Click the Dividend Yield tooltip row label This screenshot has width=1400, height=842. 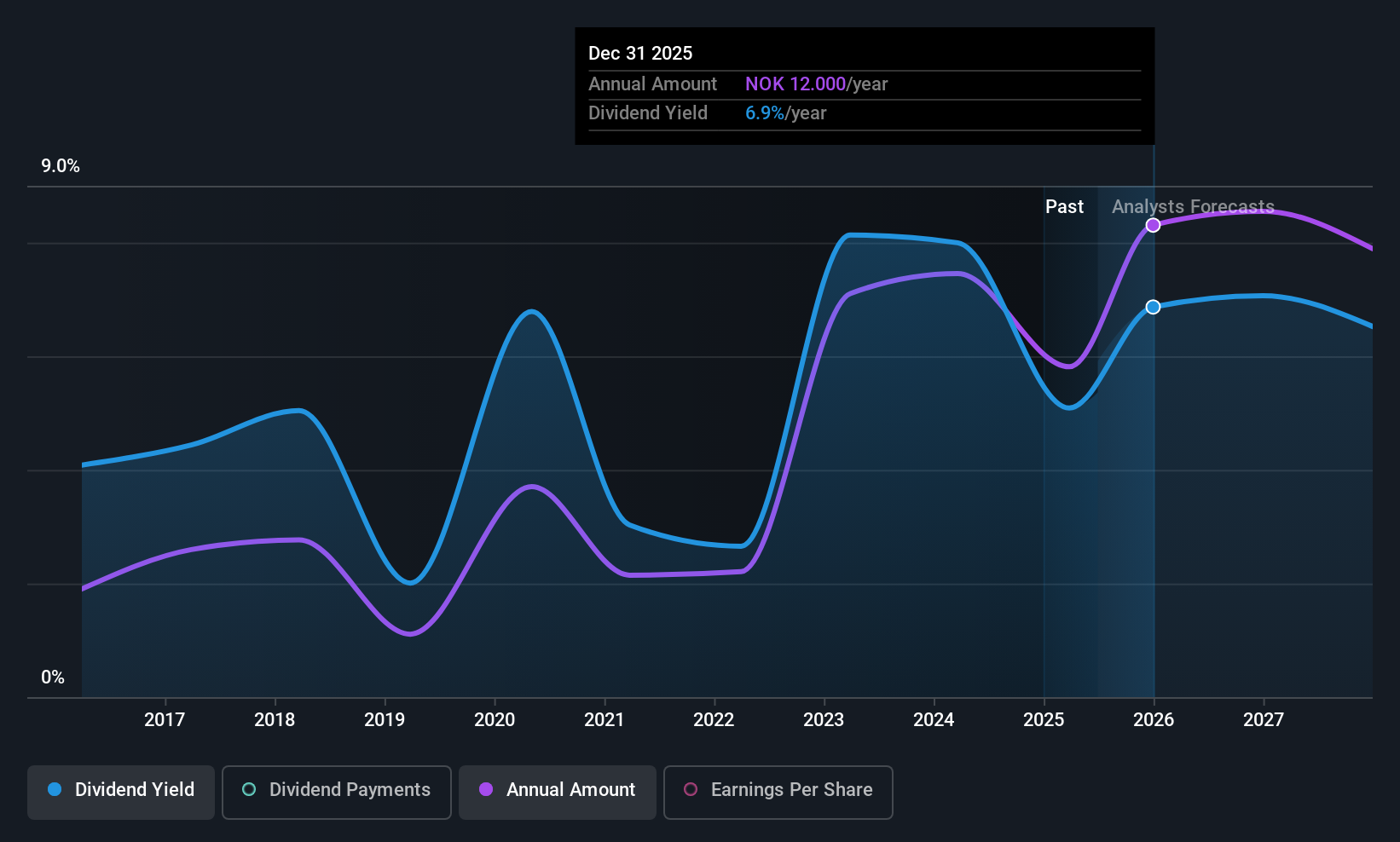click(x=648, y=113)
